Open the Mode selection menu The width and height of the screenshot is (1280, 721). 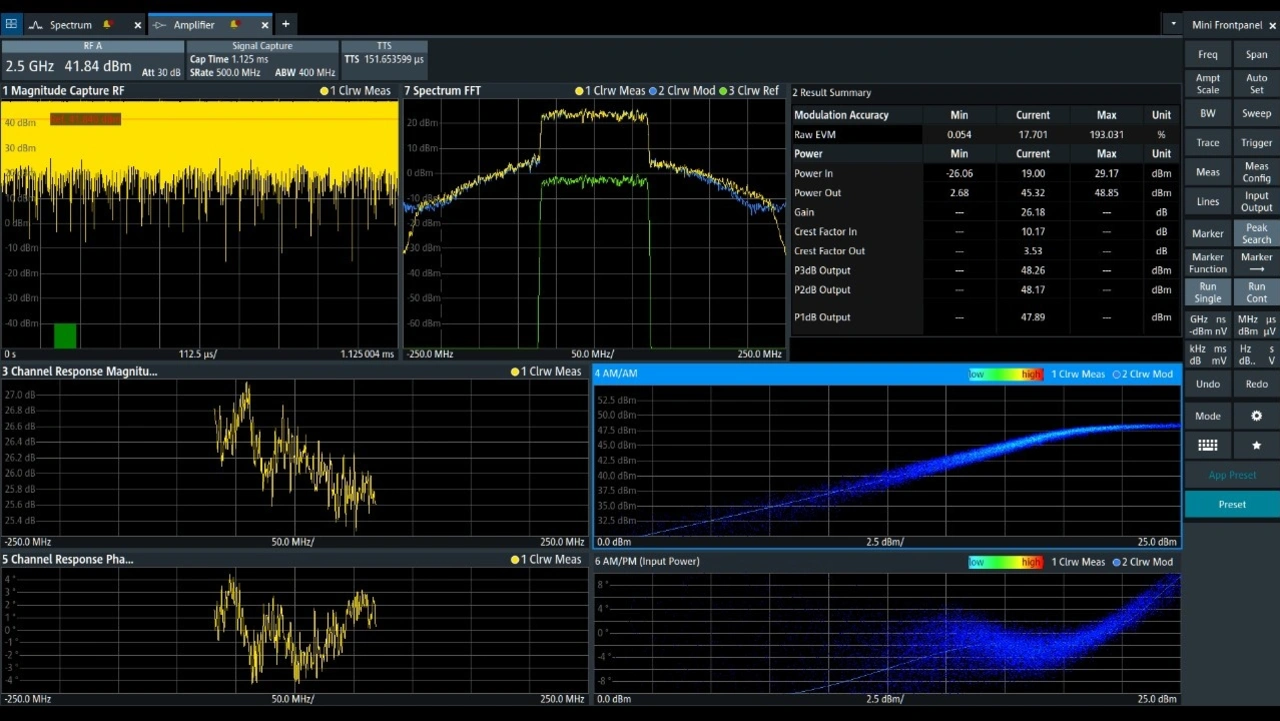(x=1207, y=416)
